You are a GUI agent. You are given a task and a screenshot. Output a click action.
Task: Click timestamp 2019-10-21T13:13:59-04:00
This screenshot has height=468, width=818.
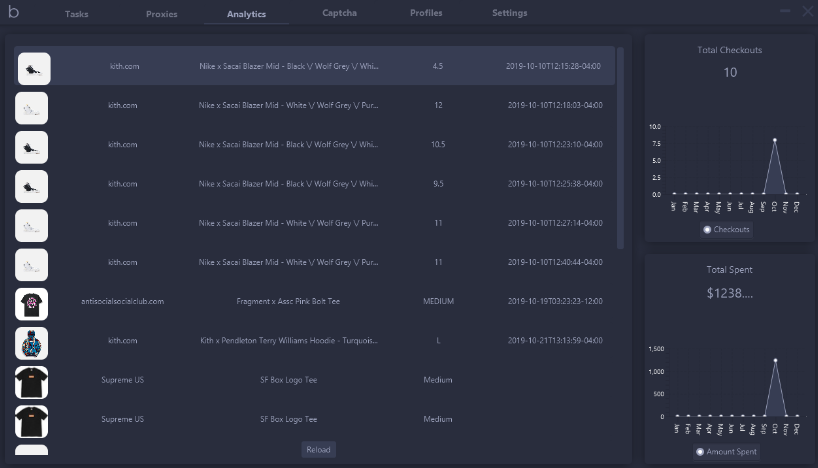pyautogui.click(x=555, y=340)
